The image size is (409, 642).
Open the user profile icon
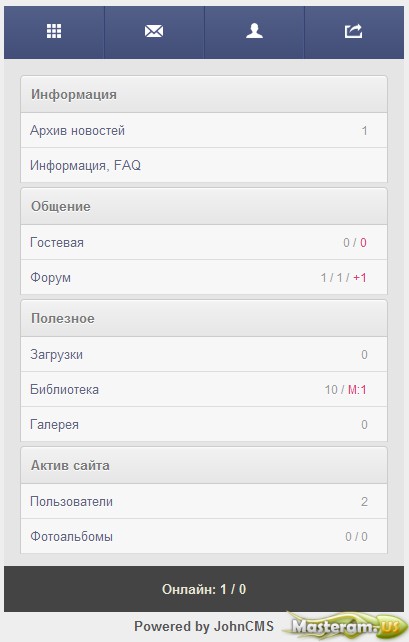[x=254, y=31]
